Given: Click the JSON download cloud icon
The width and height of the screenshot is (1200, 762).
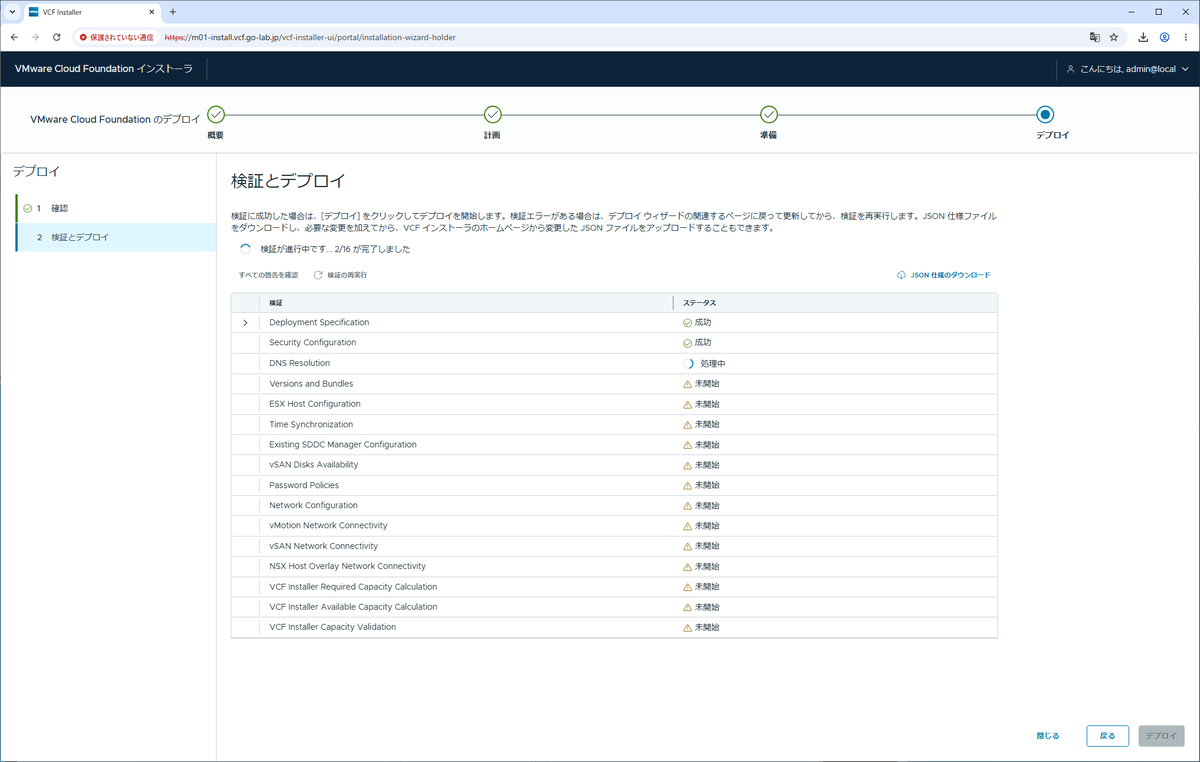Looking at the screenshot, I should point(901,274).
